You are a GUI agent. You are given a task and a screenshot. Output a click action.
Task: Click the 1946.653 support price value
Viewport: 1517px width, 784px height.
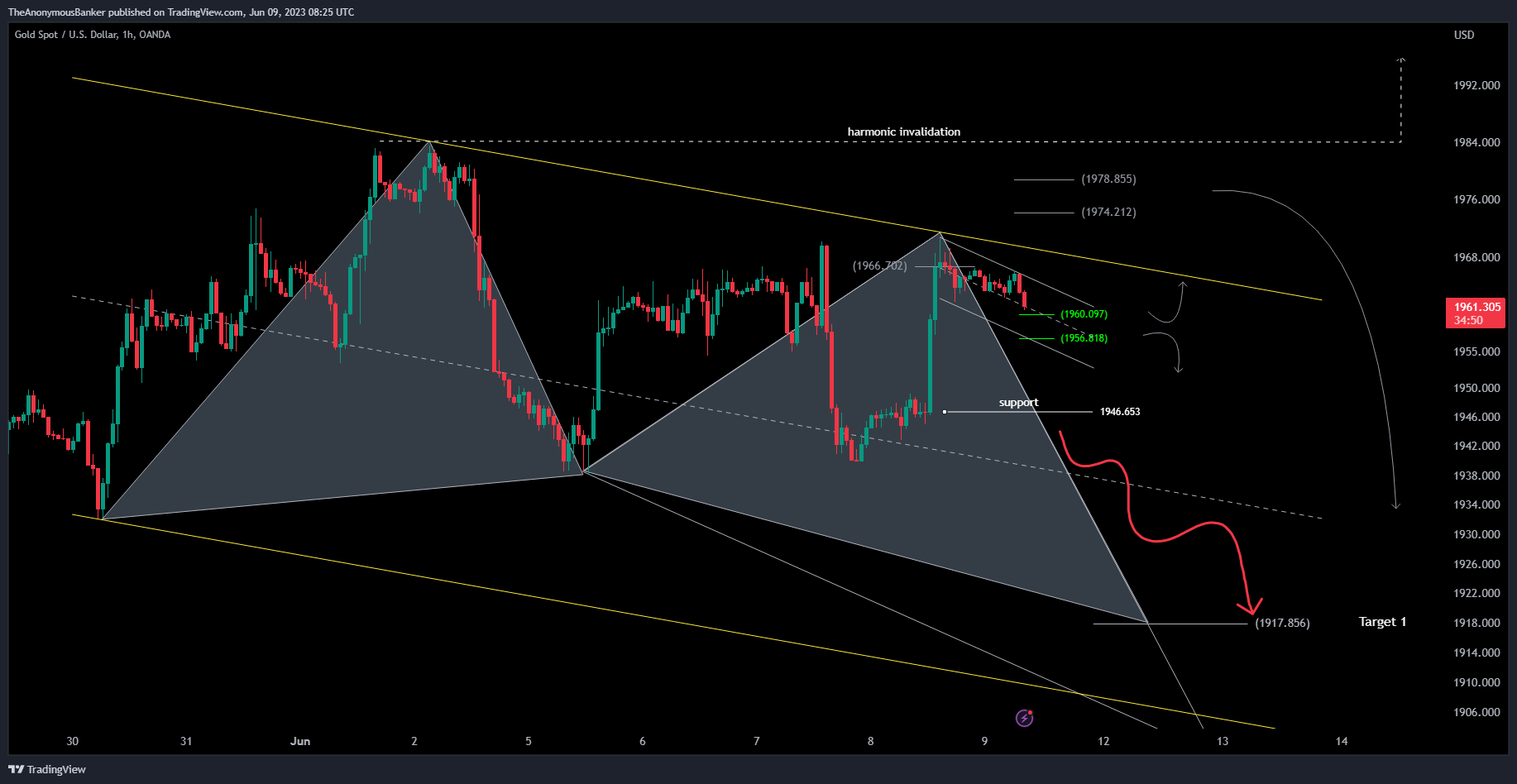coord(1120,411)
